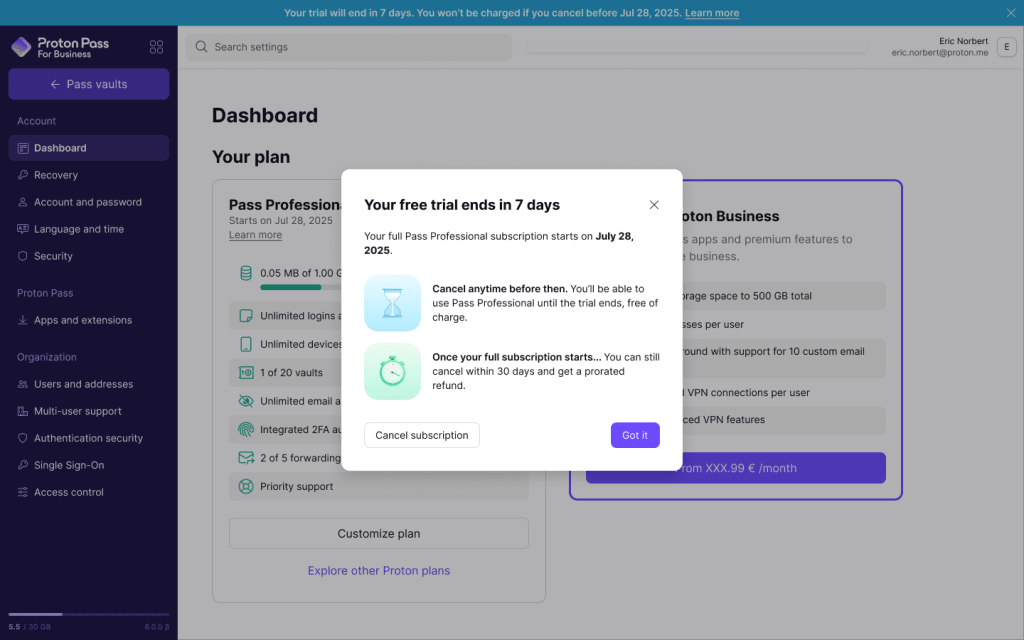Click the Apps and extensions download icon

point(23,320)
